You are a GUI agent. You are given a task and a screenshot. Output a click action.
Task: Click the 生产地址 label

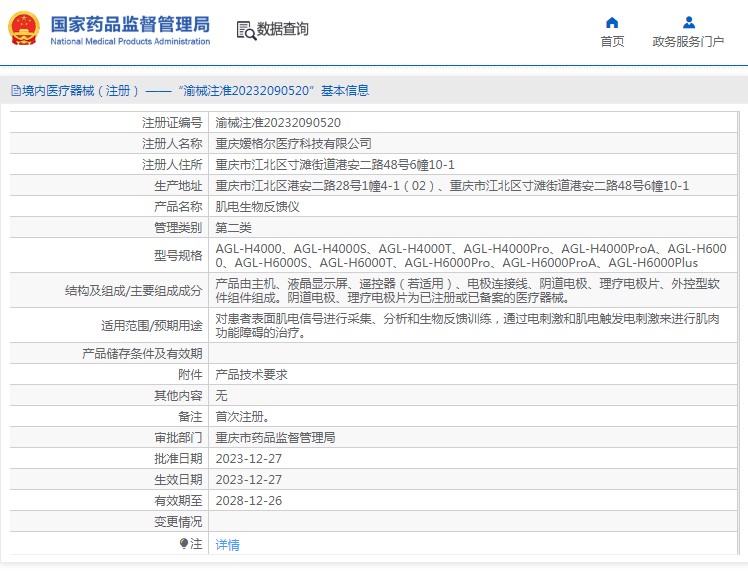tap(178, 186)
